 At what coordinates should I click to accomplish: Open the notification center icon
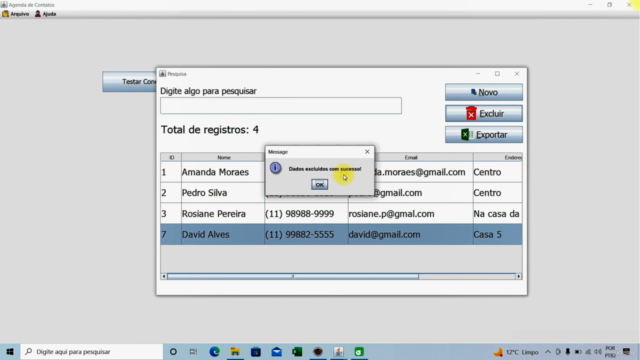(627, 352)
